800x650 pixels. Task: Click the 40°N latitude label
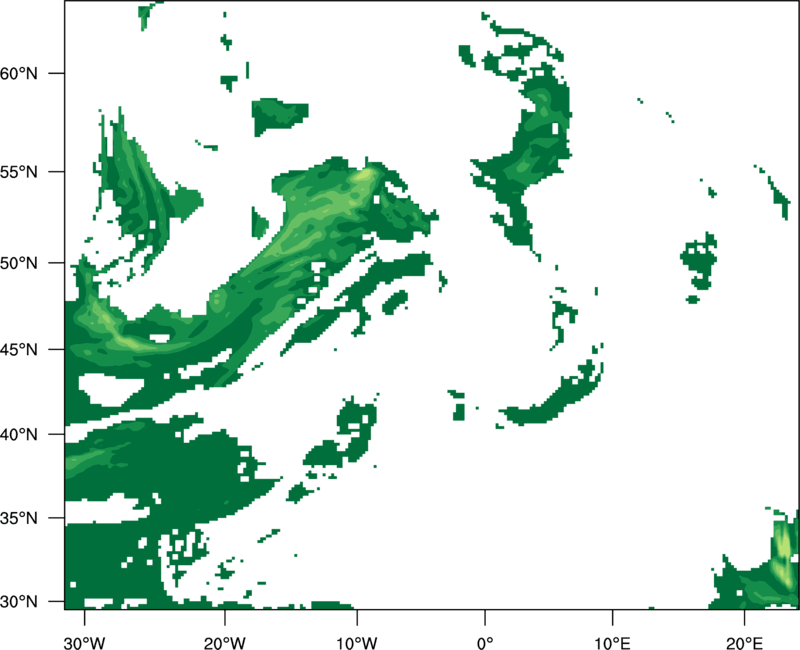click(x=19, y=435)
